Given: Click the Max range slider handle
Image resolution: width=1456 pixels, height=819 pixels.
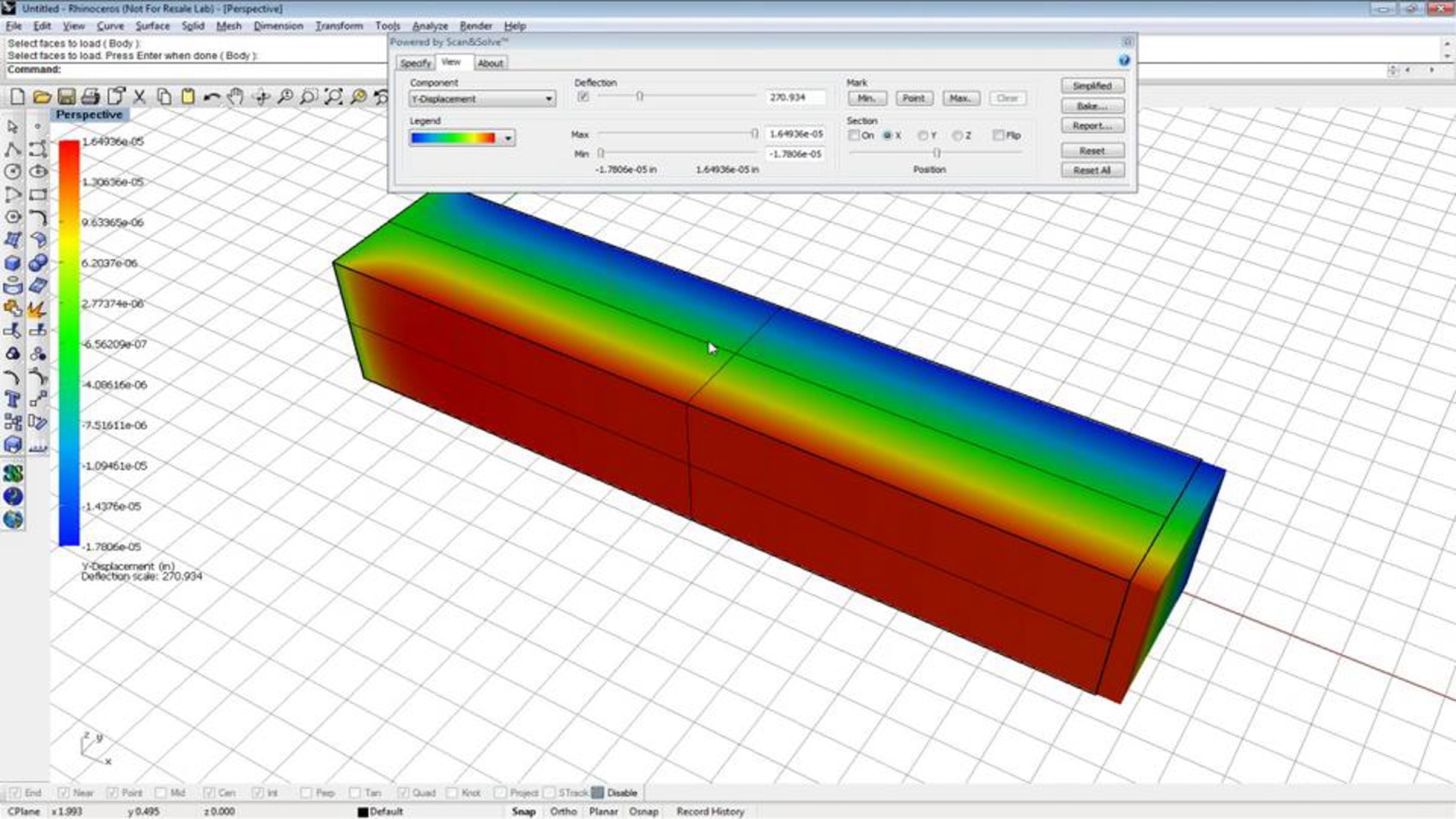Looking at the screenshot, I should (x=754, y=133).
